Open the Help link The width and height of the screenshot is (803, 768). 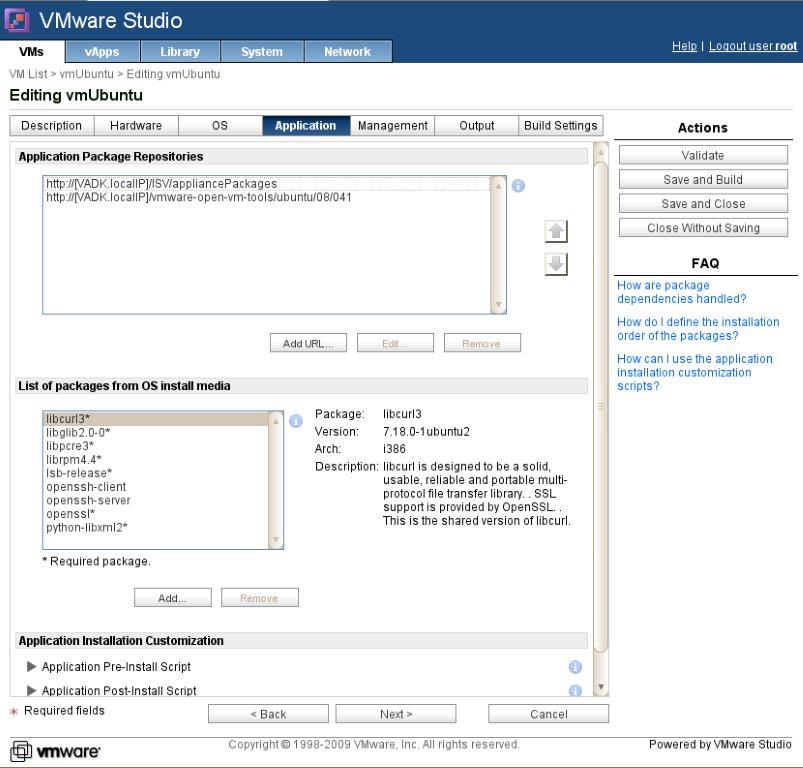684,46
